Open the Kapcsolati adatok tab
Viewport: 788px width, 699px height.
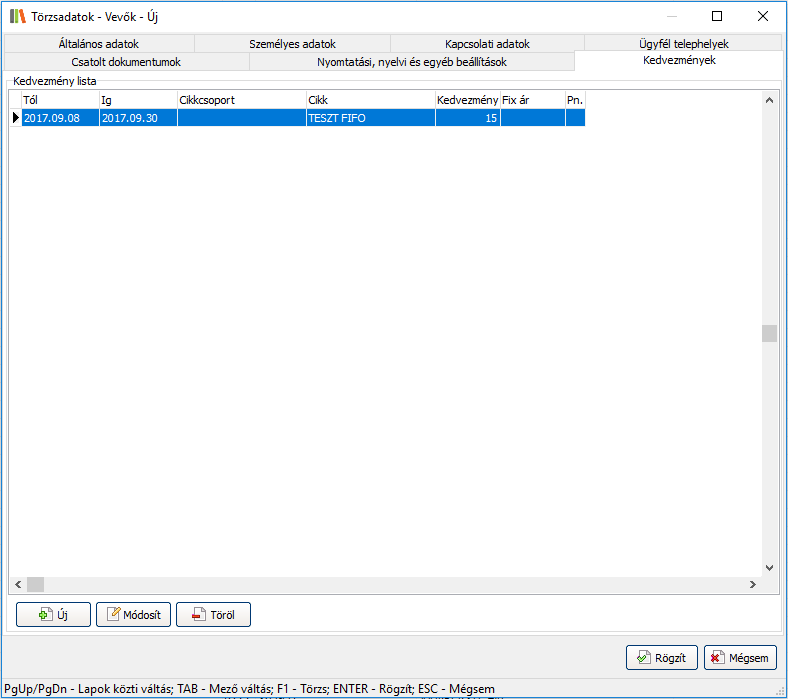pyautogui.click(x=487, y=44)
